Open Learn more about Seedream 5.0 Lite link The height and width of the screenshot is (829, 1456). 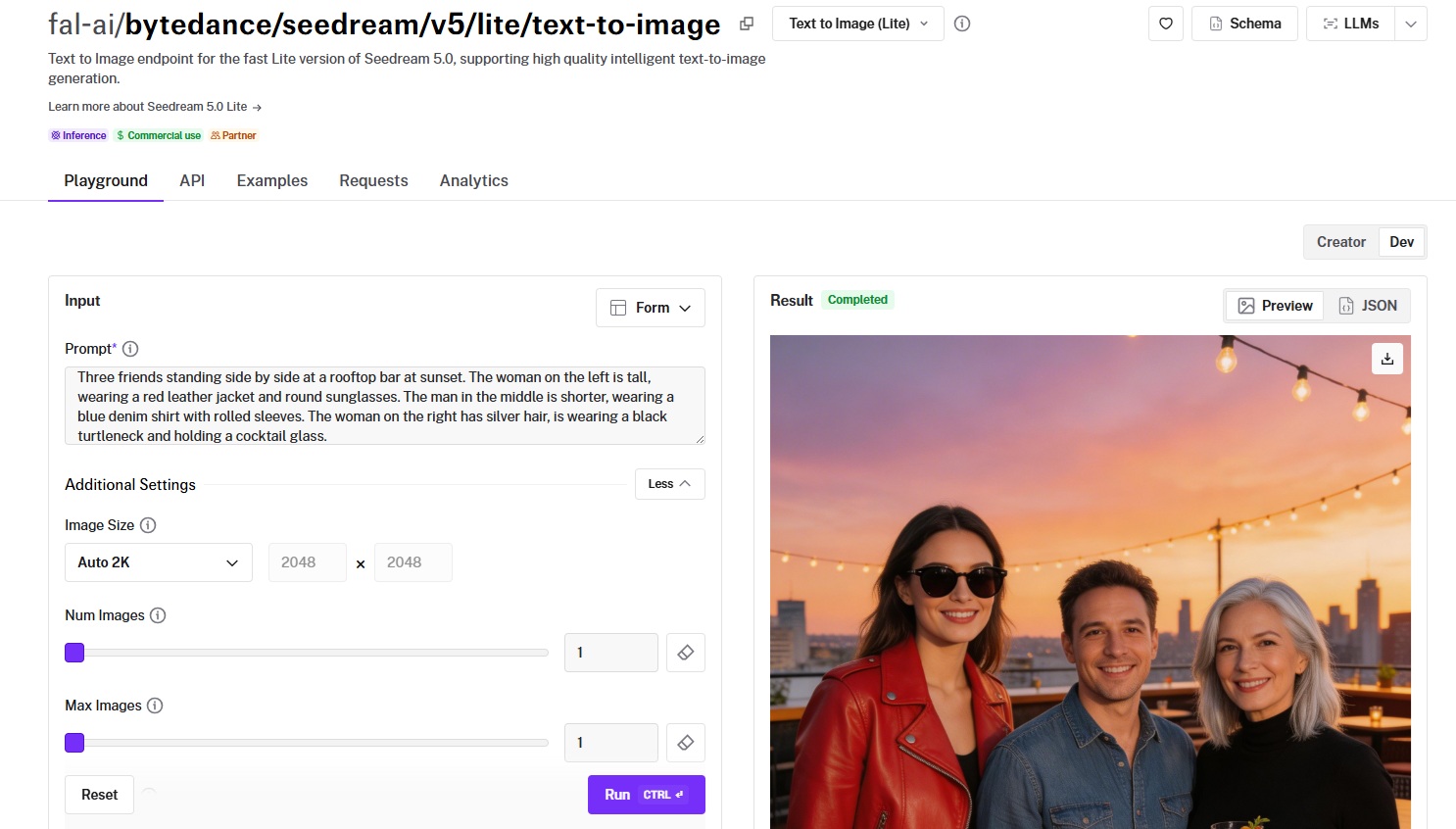coord(155,107)
